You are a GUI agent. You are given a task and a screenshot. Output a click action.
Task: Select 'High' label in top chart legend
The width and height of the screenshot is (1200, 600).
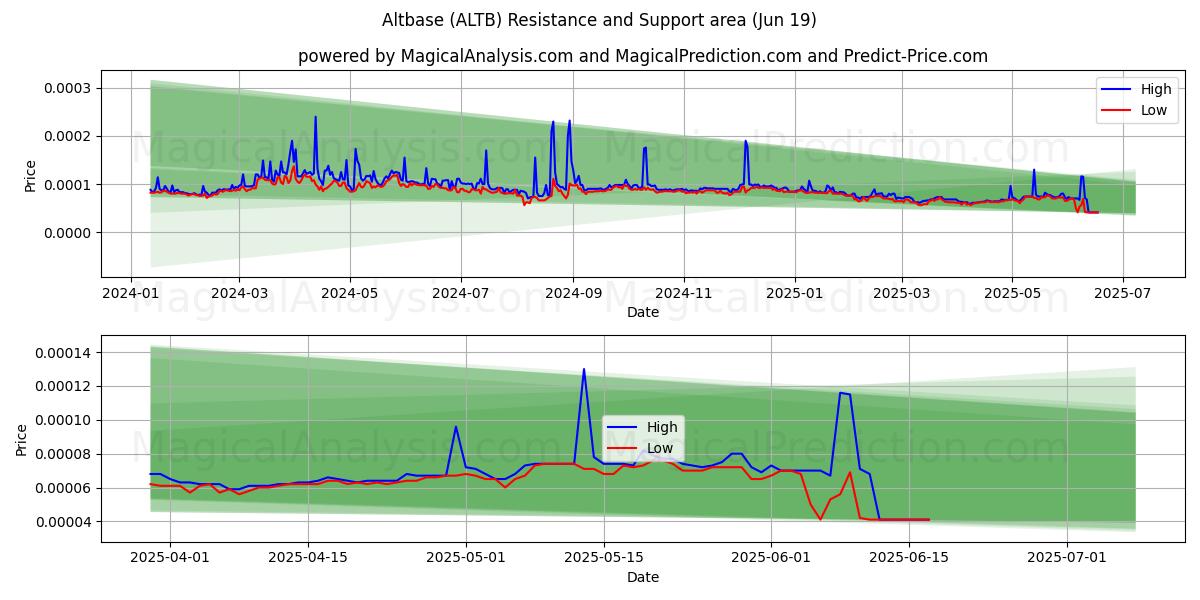click(1156, 89)
